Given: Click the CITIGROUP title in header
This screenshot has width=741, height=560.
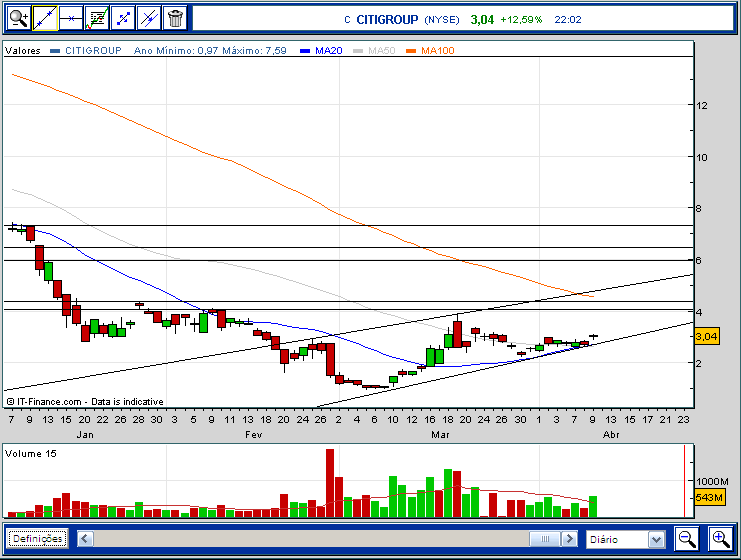Looking at the screenshot, I should point(387,19).
